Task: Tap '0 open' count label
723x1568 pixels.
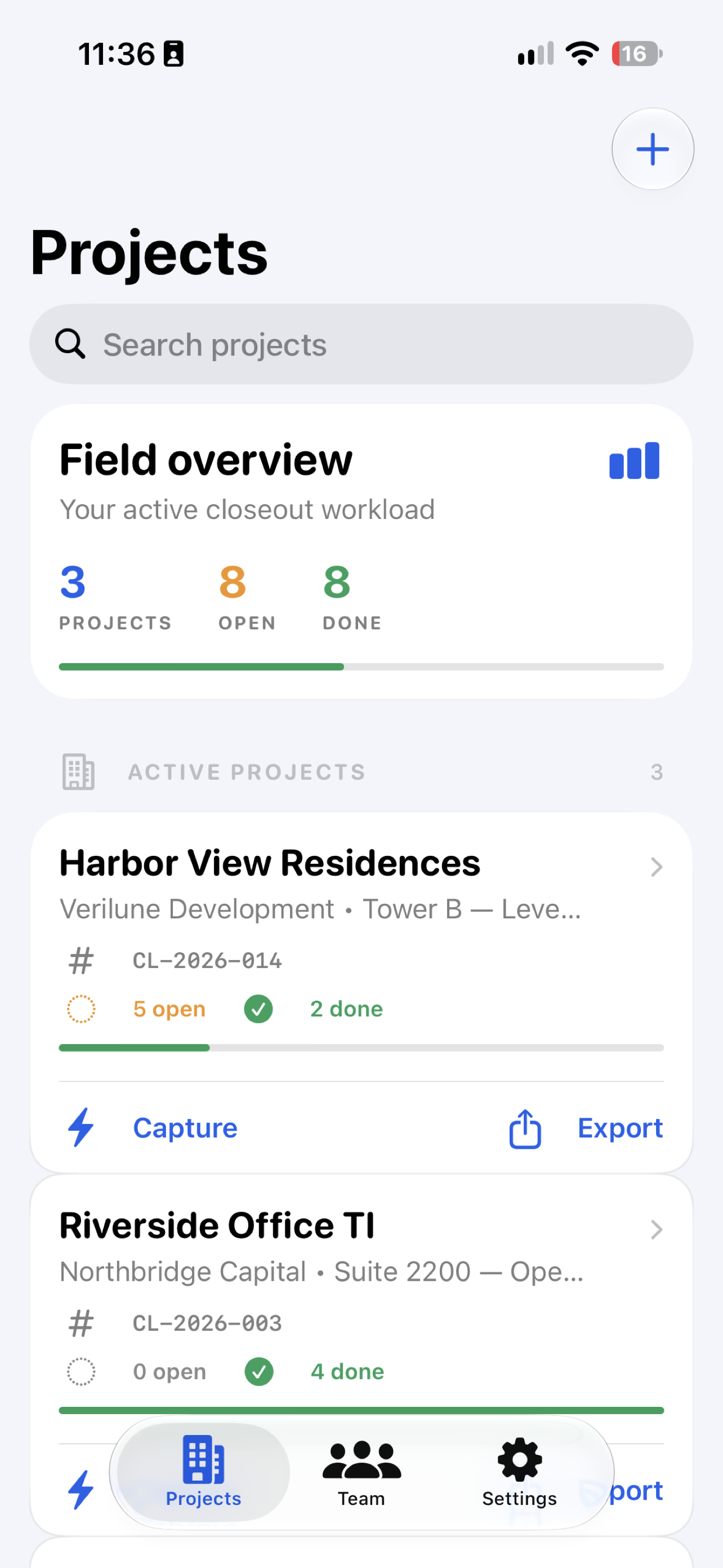Action: [169, 1371]
